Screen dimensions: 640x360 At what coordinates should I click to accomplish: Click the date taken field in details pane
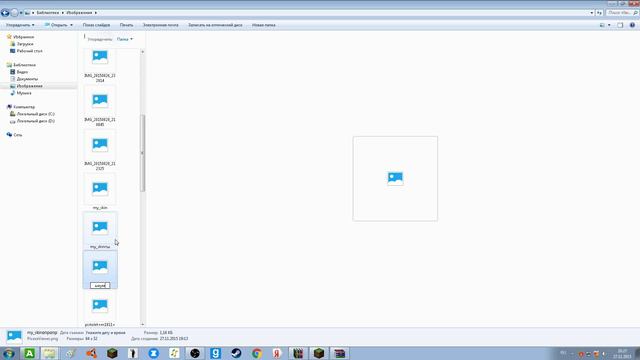105,333
